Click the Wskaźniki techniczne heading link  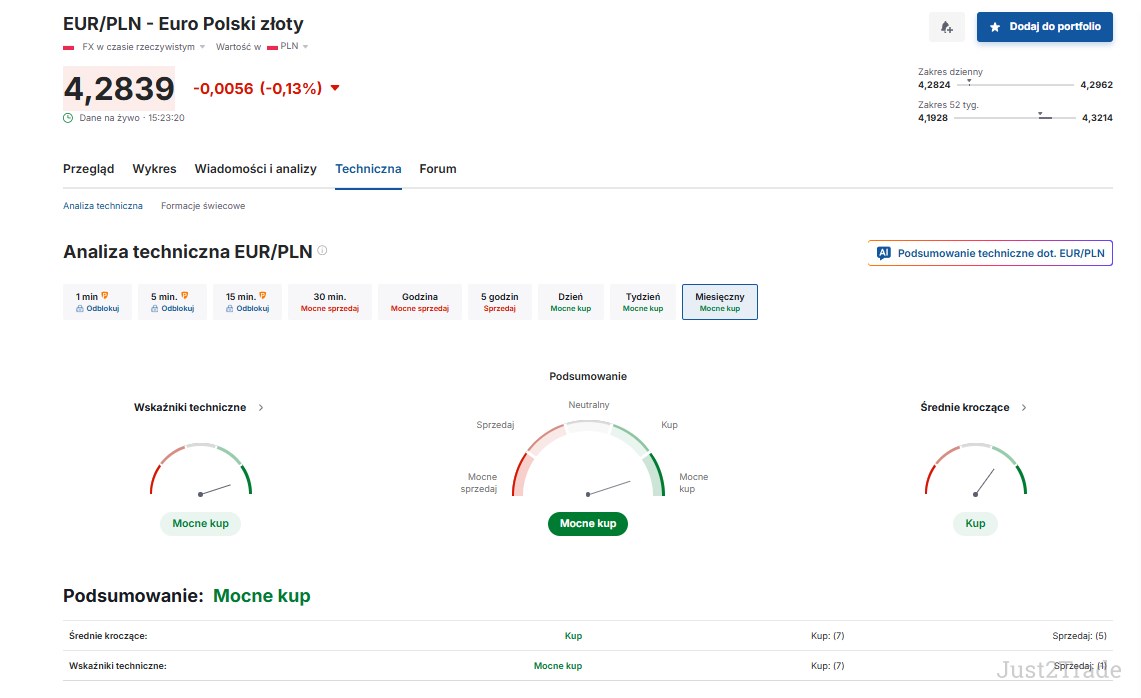click(190, 408)
